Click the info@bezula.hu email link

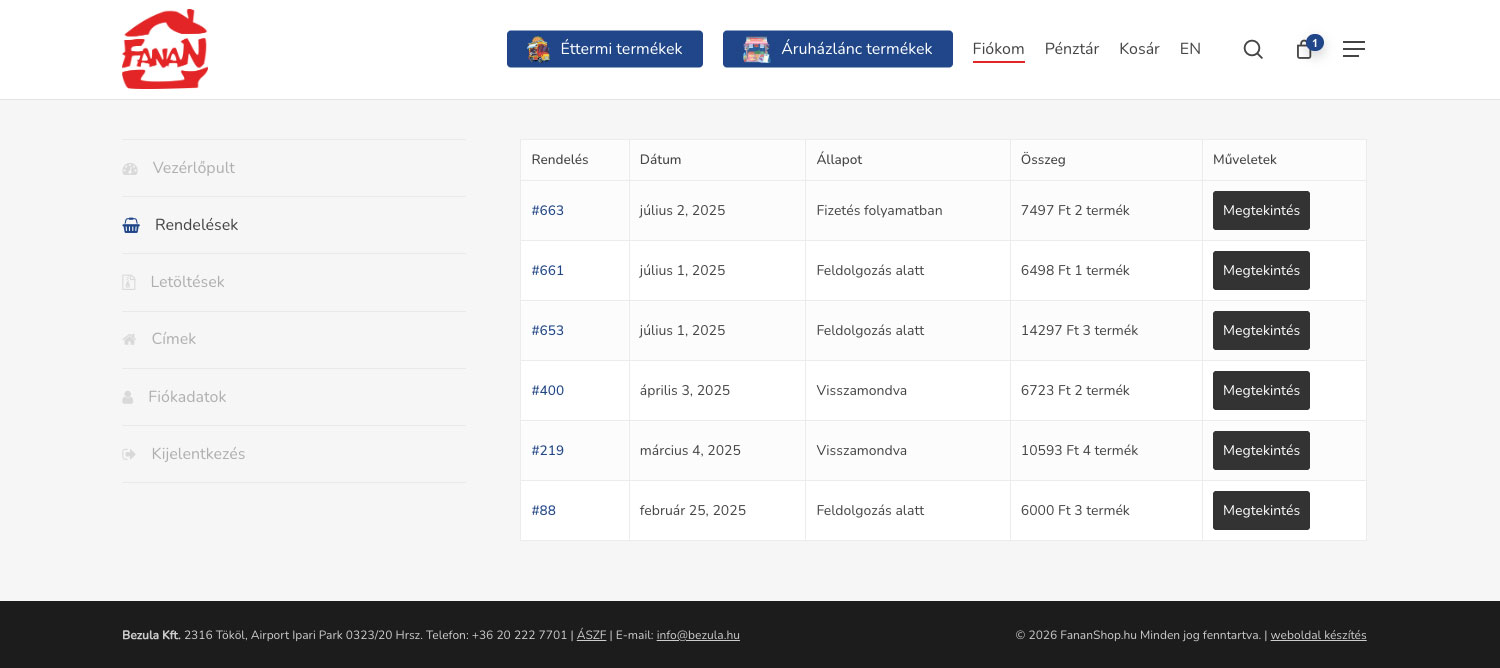click(x=698, y=635)
